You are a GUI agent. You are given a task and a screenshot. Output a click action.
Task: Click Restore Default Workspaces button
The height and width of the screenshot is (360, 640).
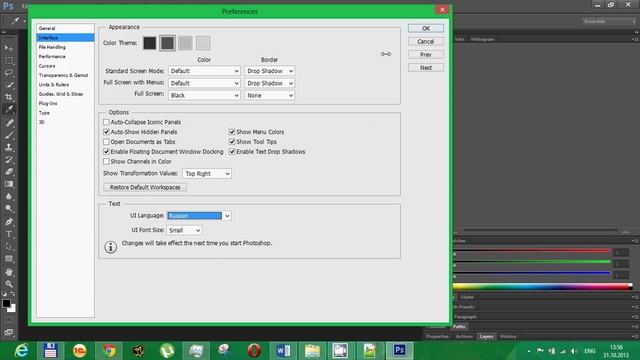(x=145, y=187)
